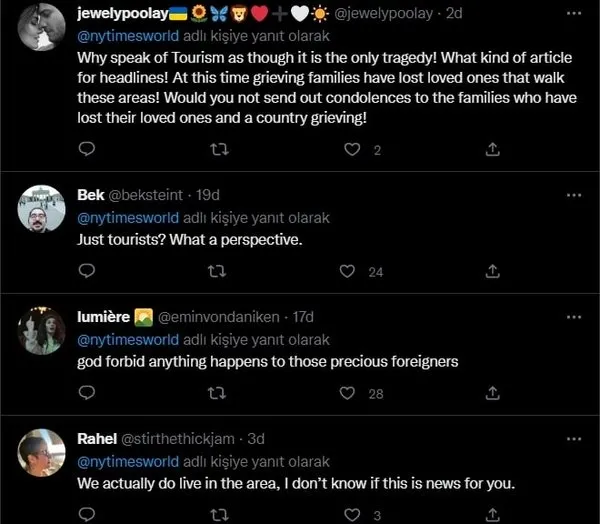Like jewelypoolay's tweet with 2 likes
Screen dimensions: 600x524
click(351, 149)
